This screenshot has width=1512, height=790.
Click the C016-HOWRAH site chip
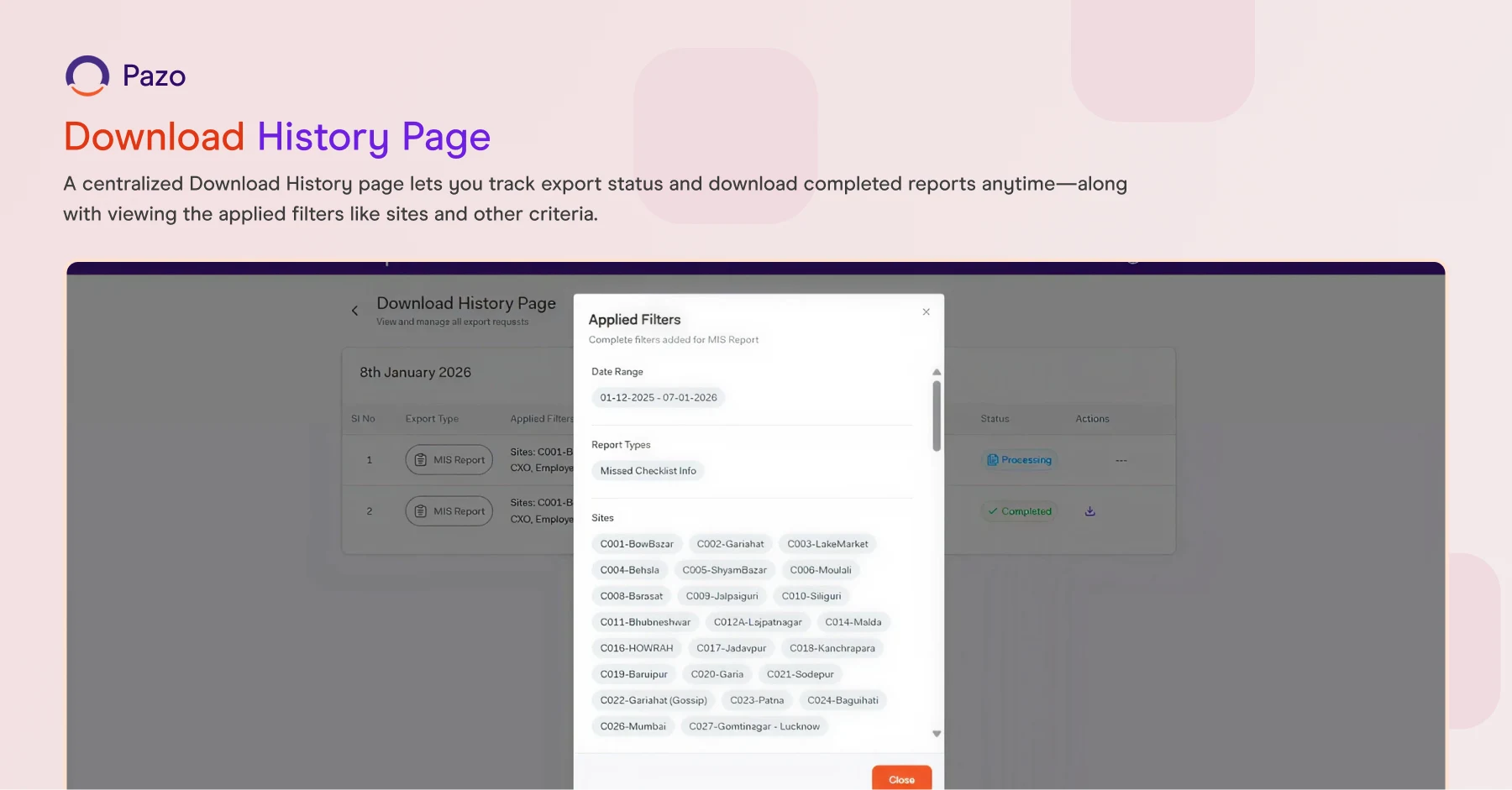[637, 648]
